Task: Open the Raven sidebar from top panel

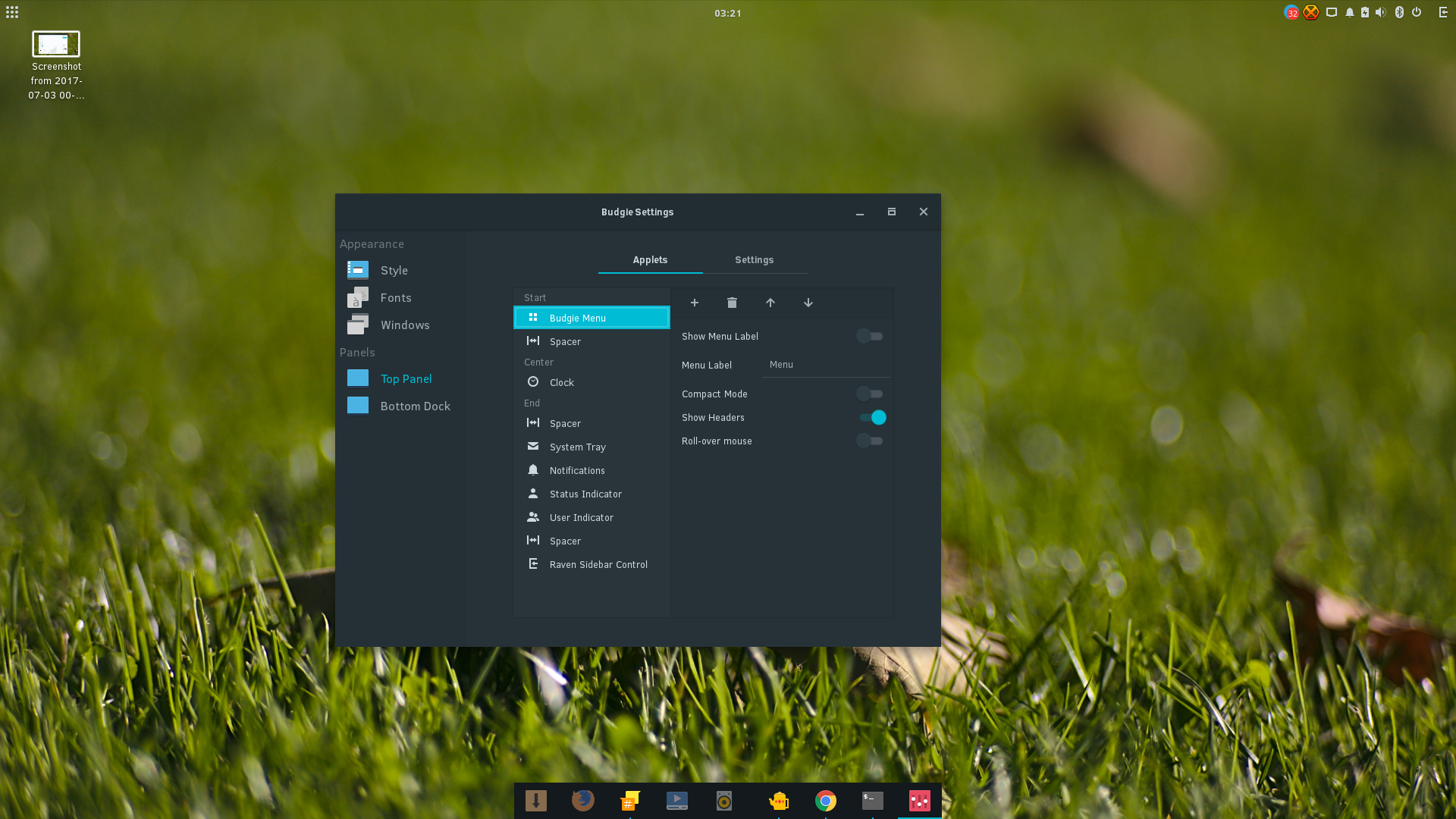Action: 1443,12
